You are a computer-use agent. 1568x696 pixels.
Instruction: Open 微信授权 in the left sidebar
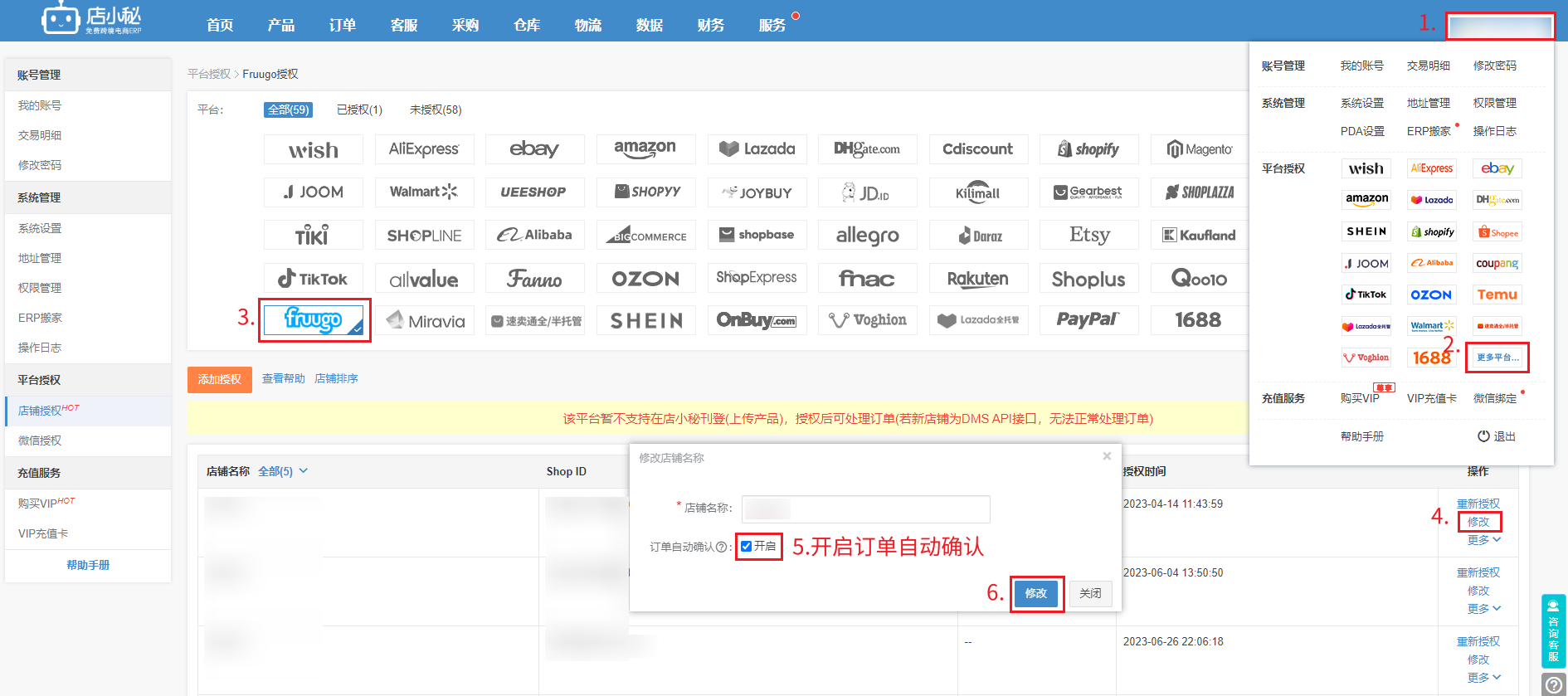click(88, 440)
